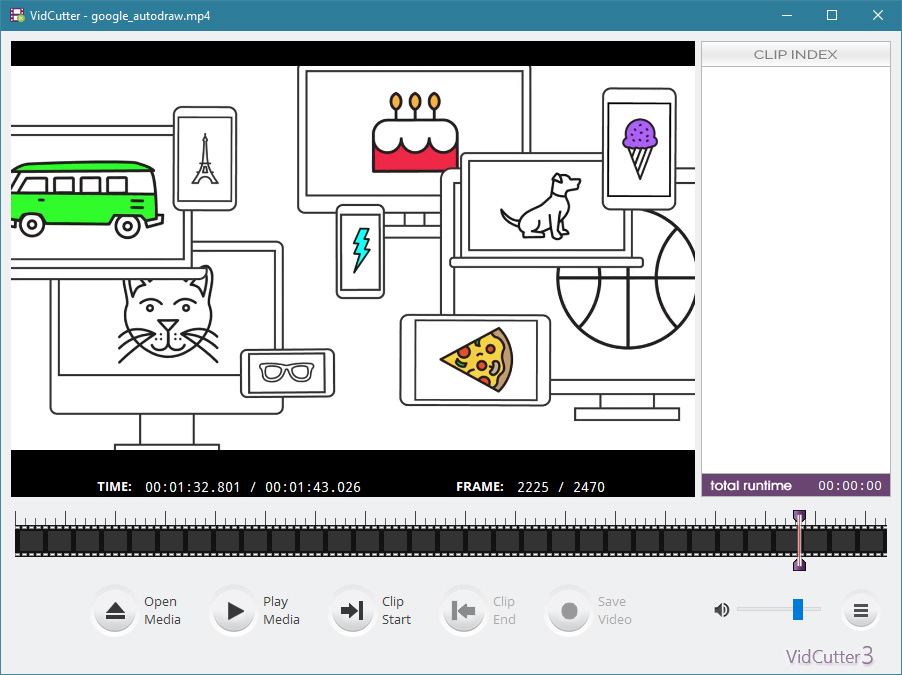The image size is (902, 675).
Task: Click the video preview area
Action: [x=352, y=258]
